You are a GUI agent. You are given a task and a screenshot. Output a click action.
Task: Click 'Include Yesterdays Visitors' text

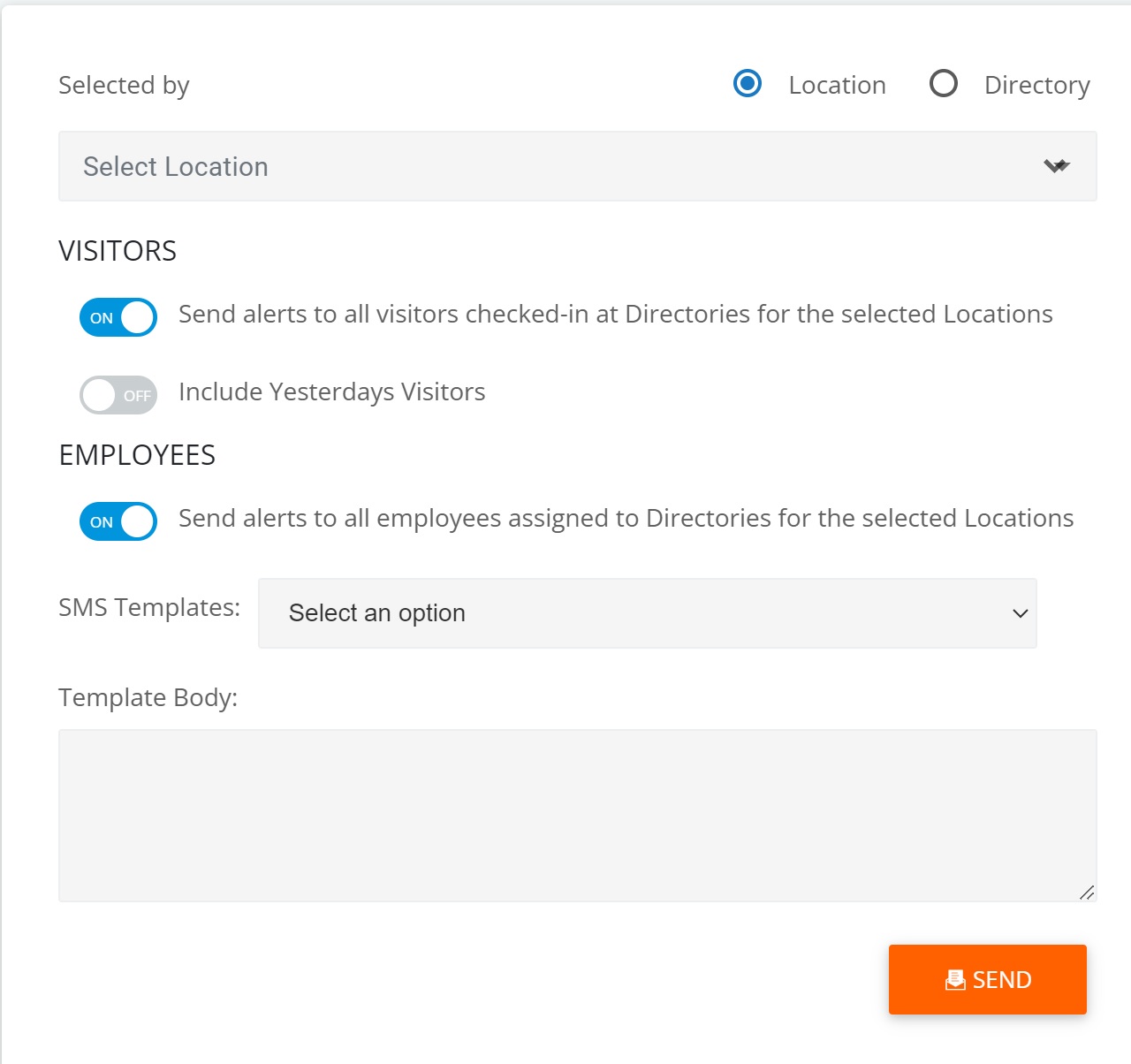332,392
